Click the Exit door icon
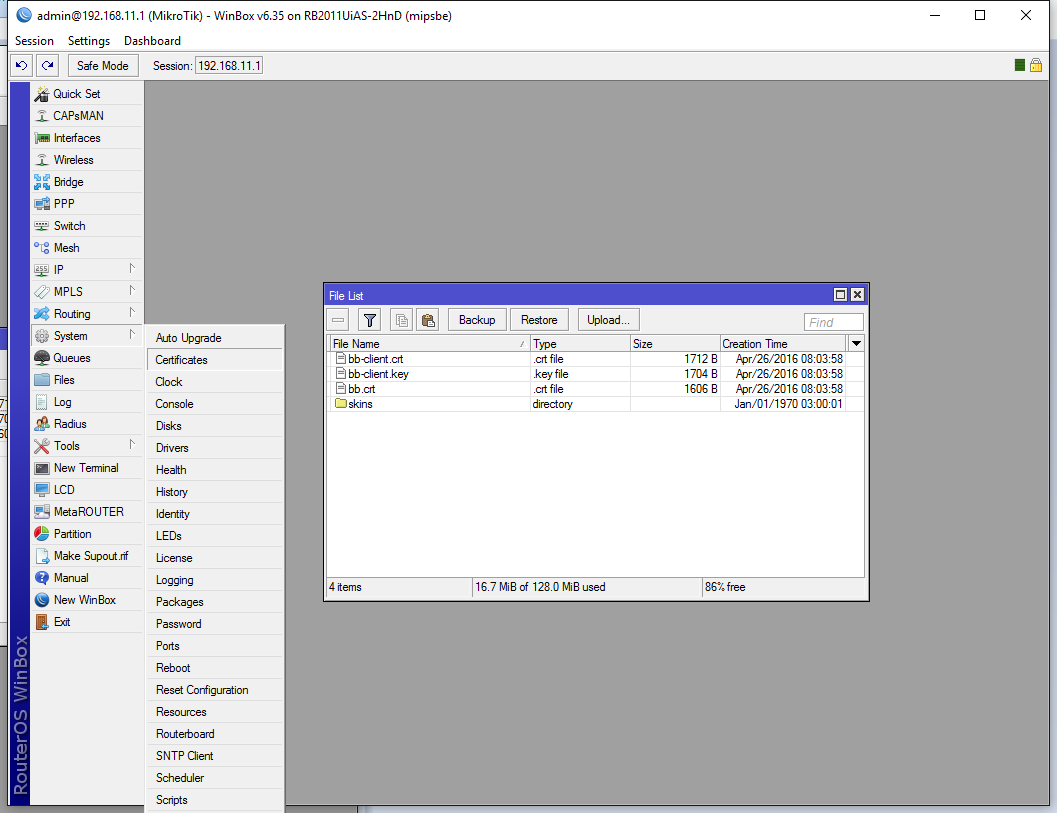Screen dimensions: 1057x813 [x=42, y=622]
